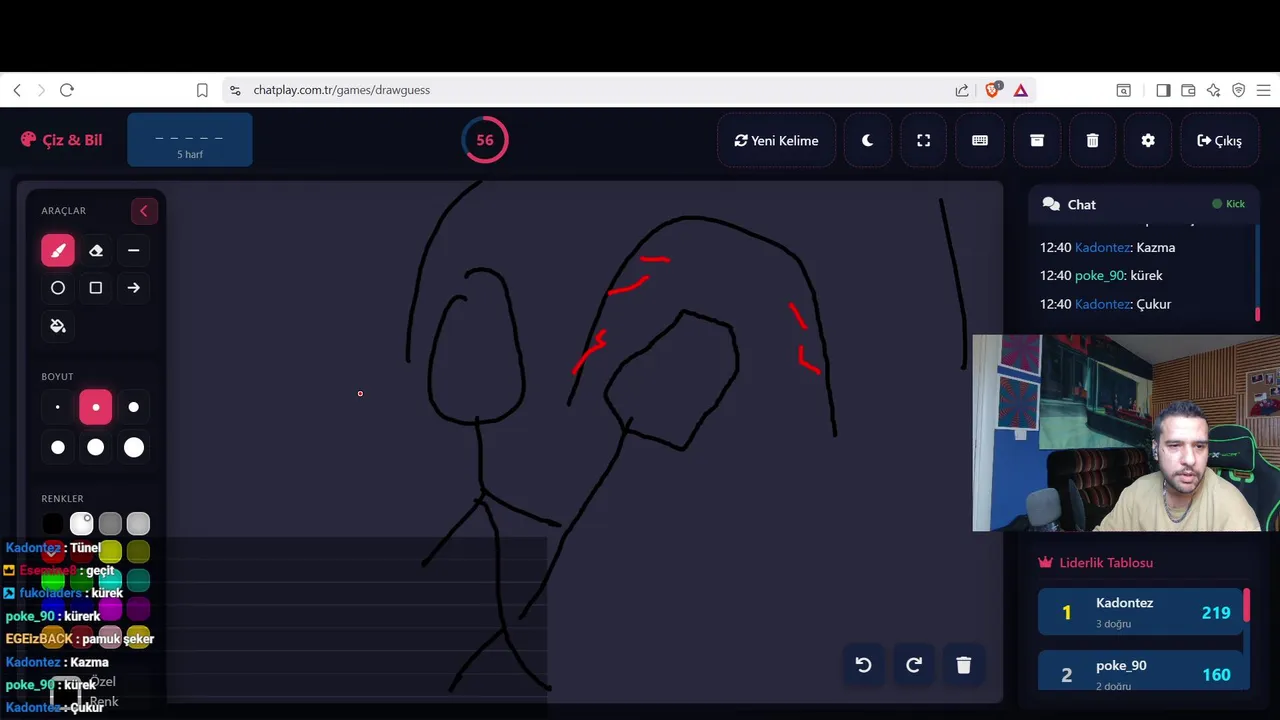Open Leo AI sparkle icon
The height and width of the screenshot is (720, 1280).
pyautogui.click(x=1213, y=90)
